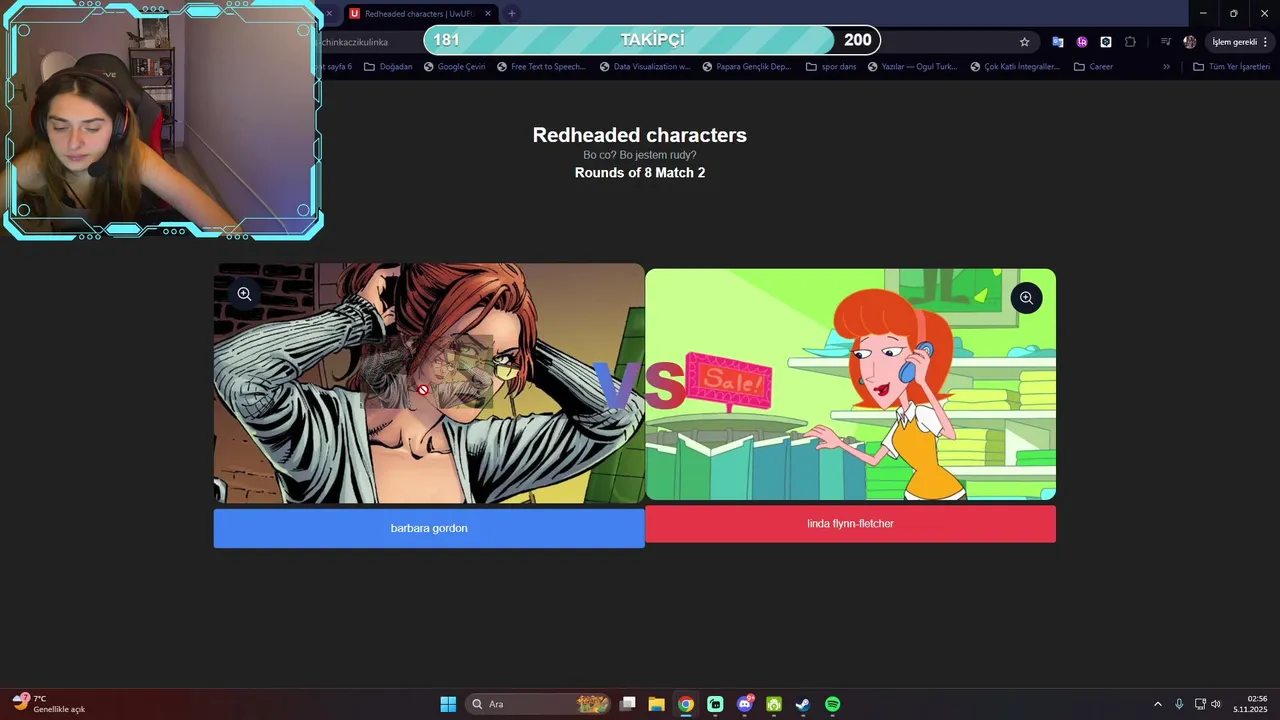Open the Google Translate extension icon
This screenshot has height=720, width=1280.
click(x=1057, y=42)
